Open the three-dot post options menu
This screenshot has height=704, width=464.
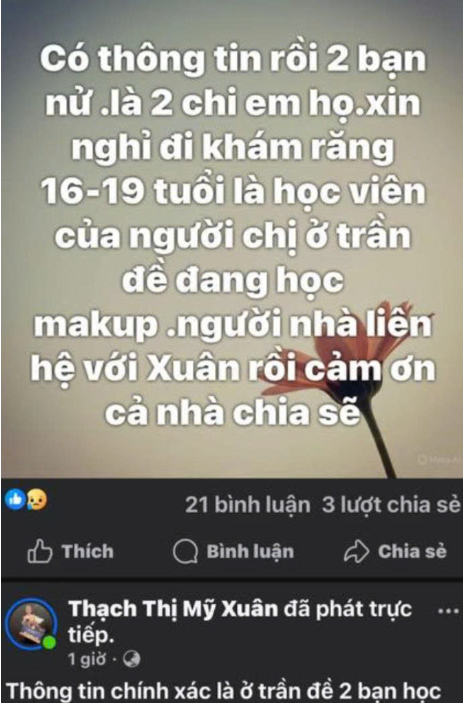[448, 612]
